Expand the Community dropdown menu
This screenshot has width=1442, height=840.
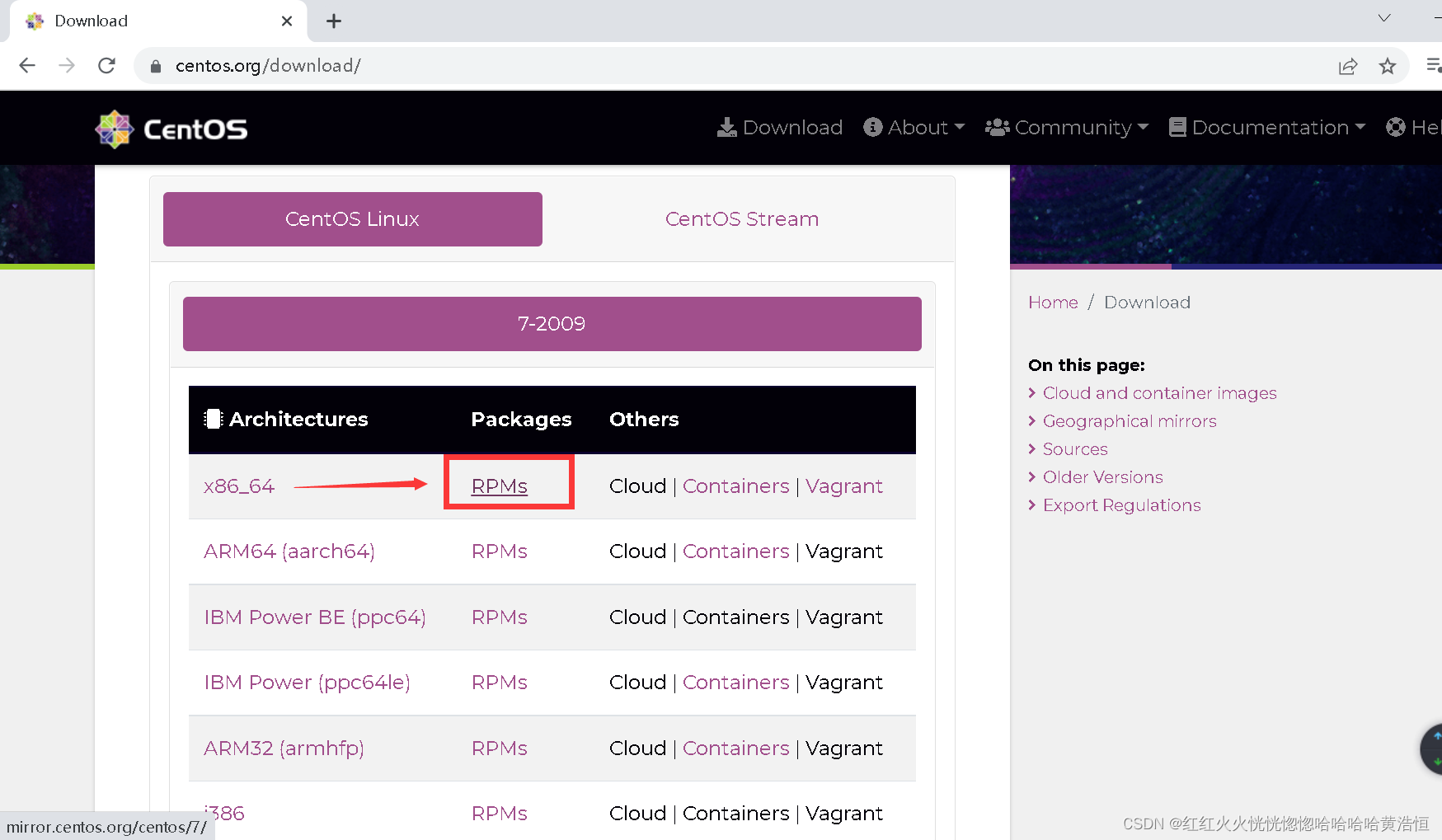tap(1067, 128)
